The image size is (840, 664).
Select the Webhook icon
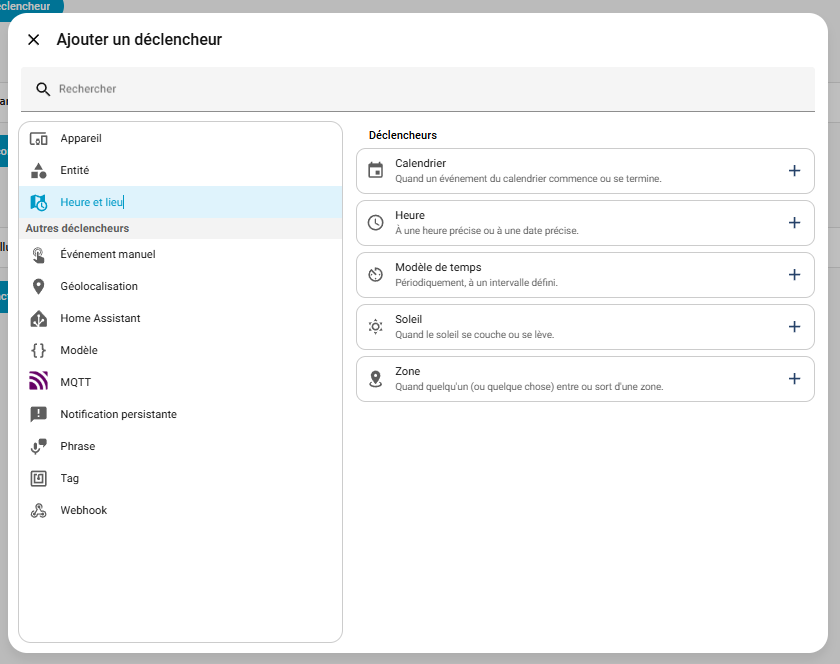point(39,510)
